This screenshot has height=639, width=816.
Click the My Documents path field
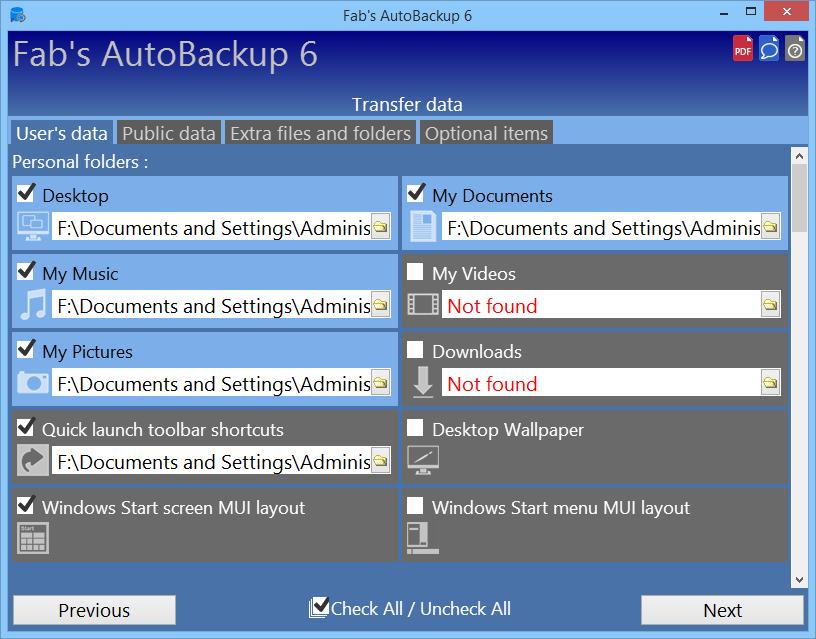click(601, 226)
